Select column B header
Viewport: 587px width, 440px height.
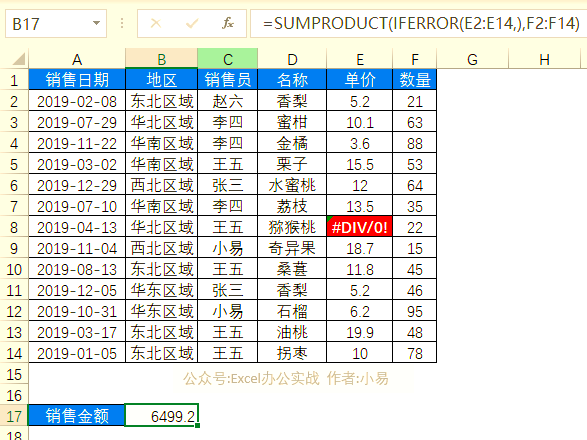click(161, 59)
